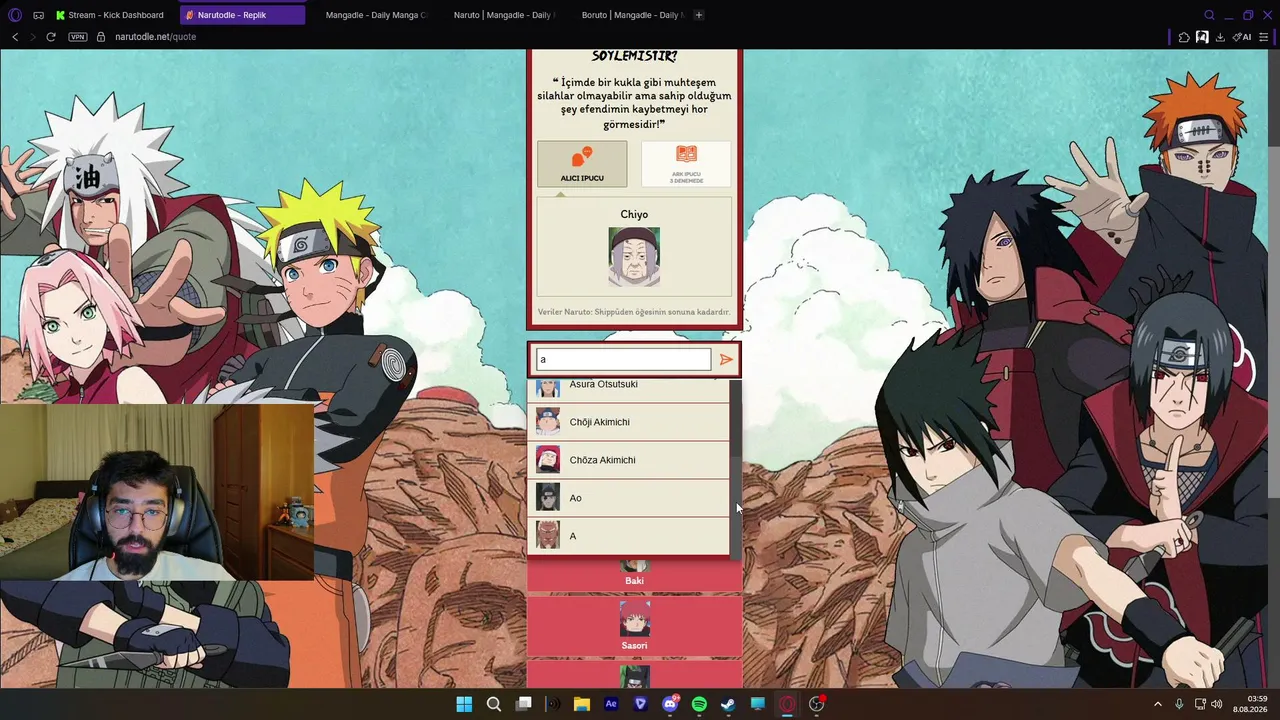Click the Sasori wrong-guess card
The height and width of the screenshot is (720, 1280).
[x=634, y=626]
